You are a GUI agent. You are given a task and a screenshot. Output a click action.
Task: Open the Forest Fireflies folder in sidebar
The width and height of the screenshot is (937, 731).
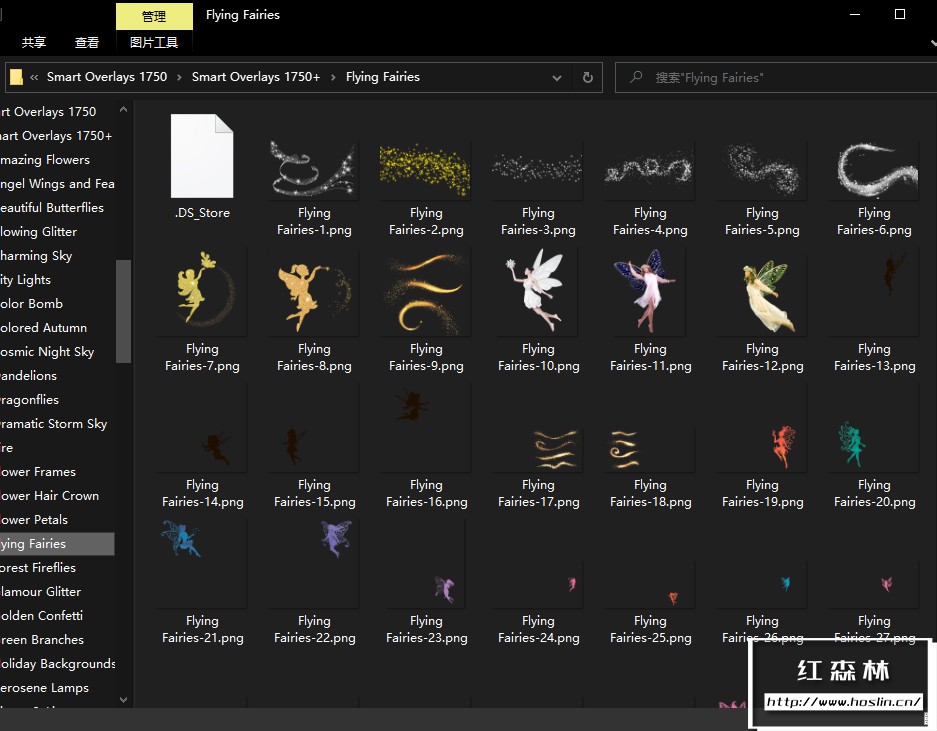(40, 568)
